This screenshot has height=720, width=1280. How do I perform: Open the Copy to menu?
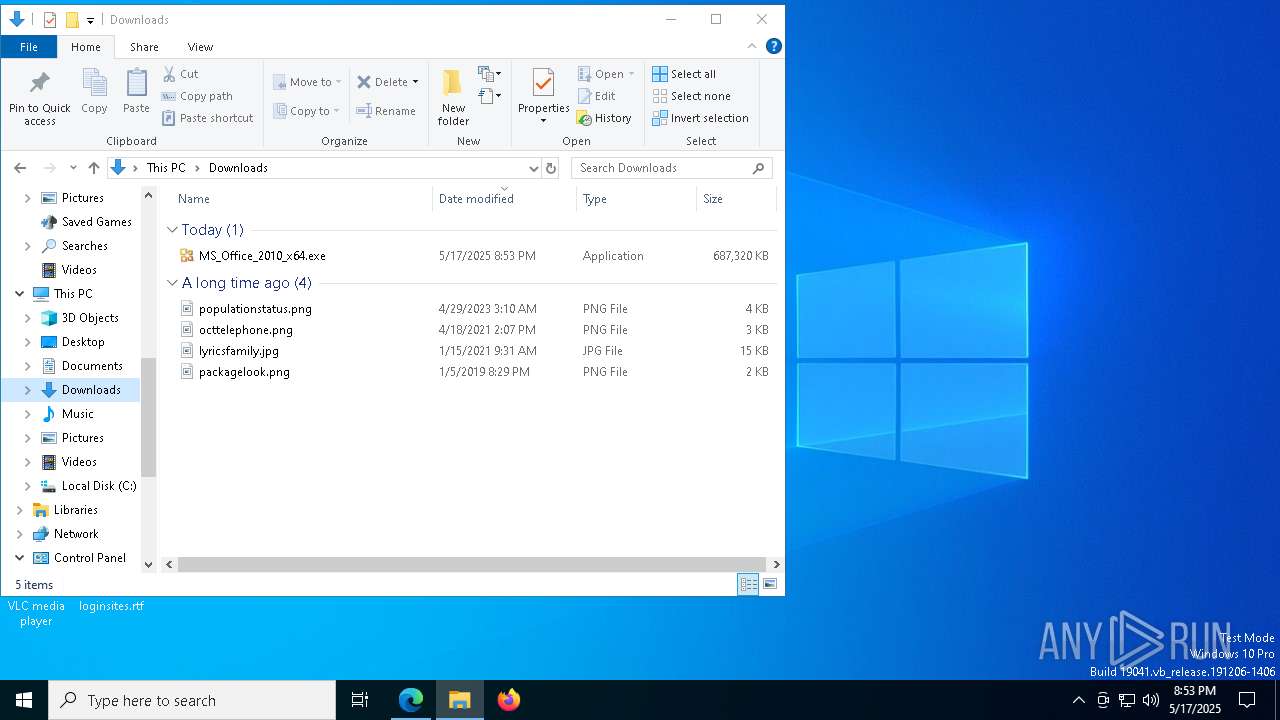tap(306, 111)
